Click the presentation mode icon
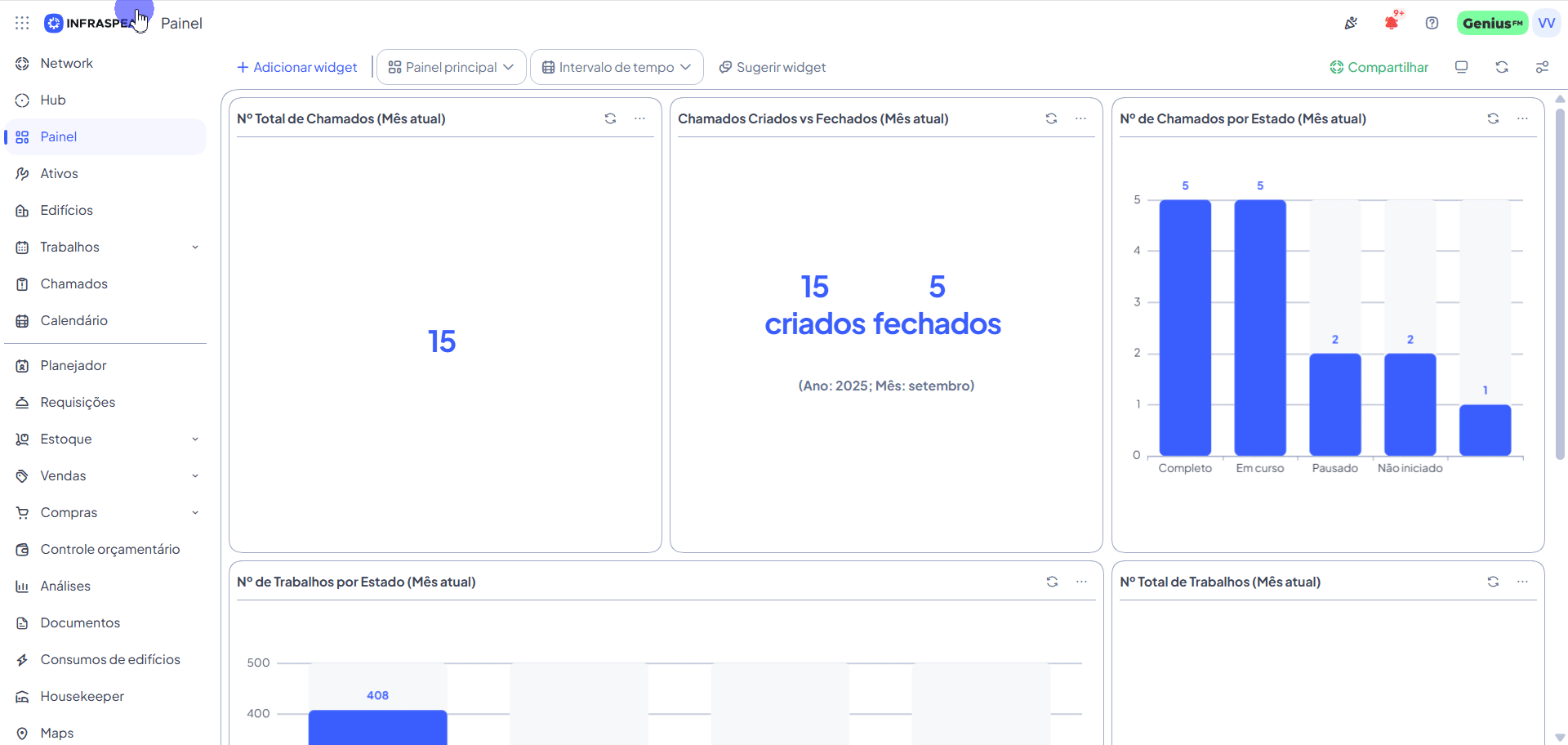This screenshot has height=745, width=1568. [x=1461, y=67]
